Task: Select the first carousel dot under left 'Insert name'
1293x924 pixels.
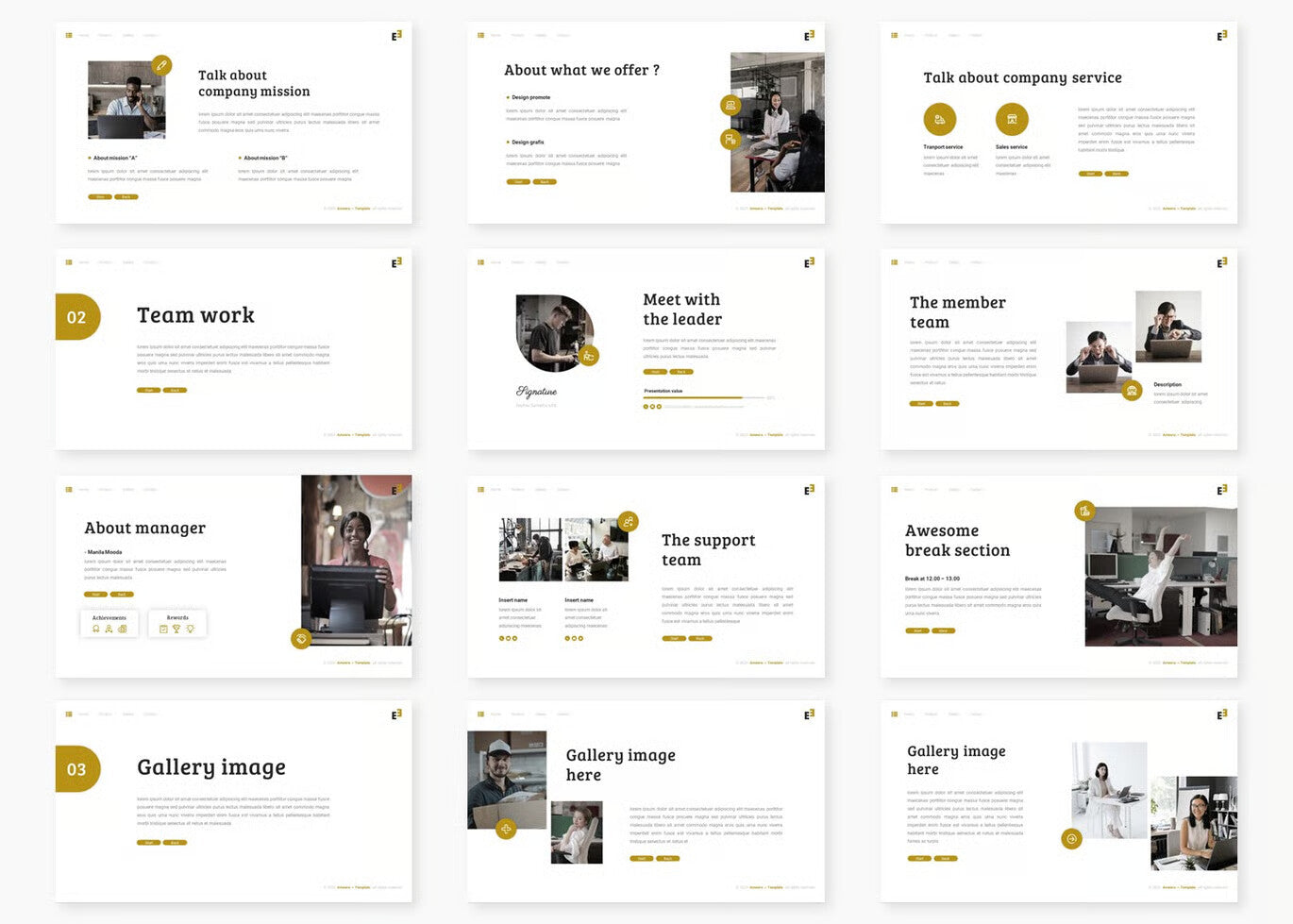Action: 501,638
